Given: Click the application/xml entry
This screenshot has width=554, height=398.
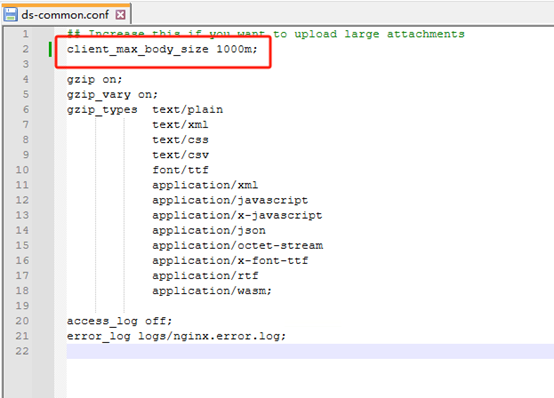Looking at the screenshot, I should click(205, 185).
